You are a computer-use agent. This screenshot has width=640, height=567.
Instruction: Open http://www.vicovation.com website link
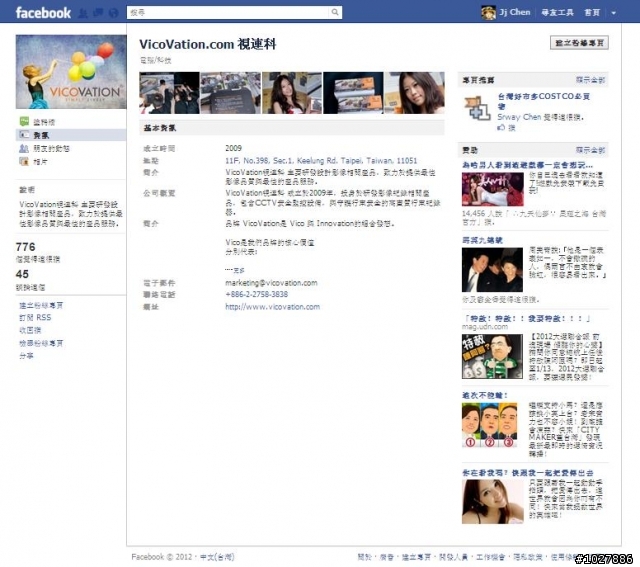click(272, 307)
